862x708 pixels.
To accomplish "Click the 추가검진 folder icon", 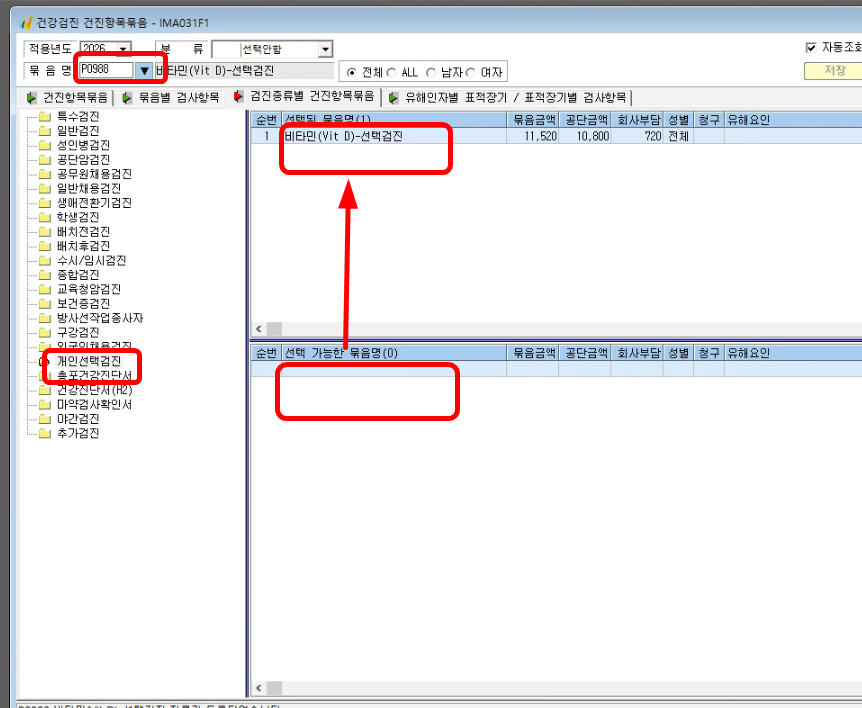I will tap(45, 433).
